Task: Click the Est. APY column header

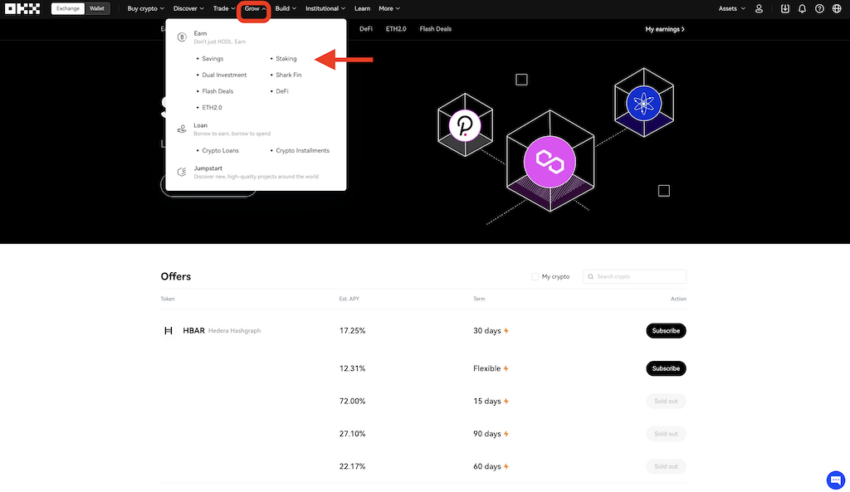Action: click(349, 299)
